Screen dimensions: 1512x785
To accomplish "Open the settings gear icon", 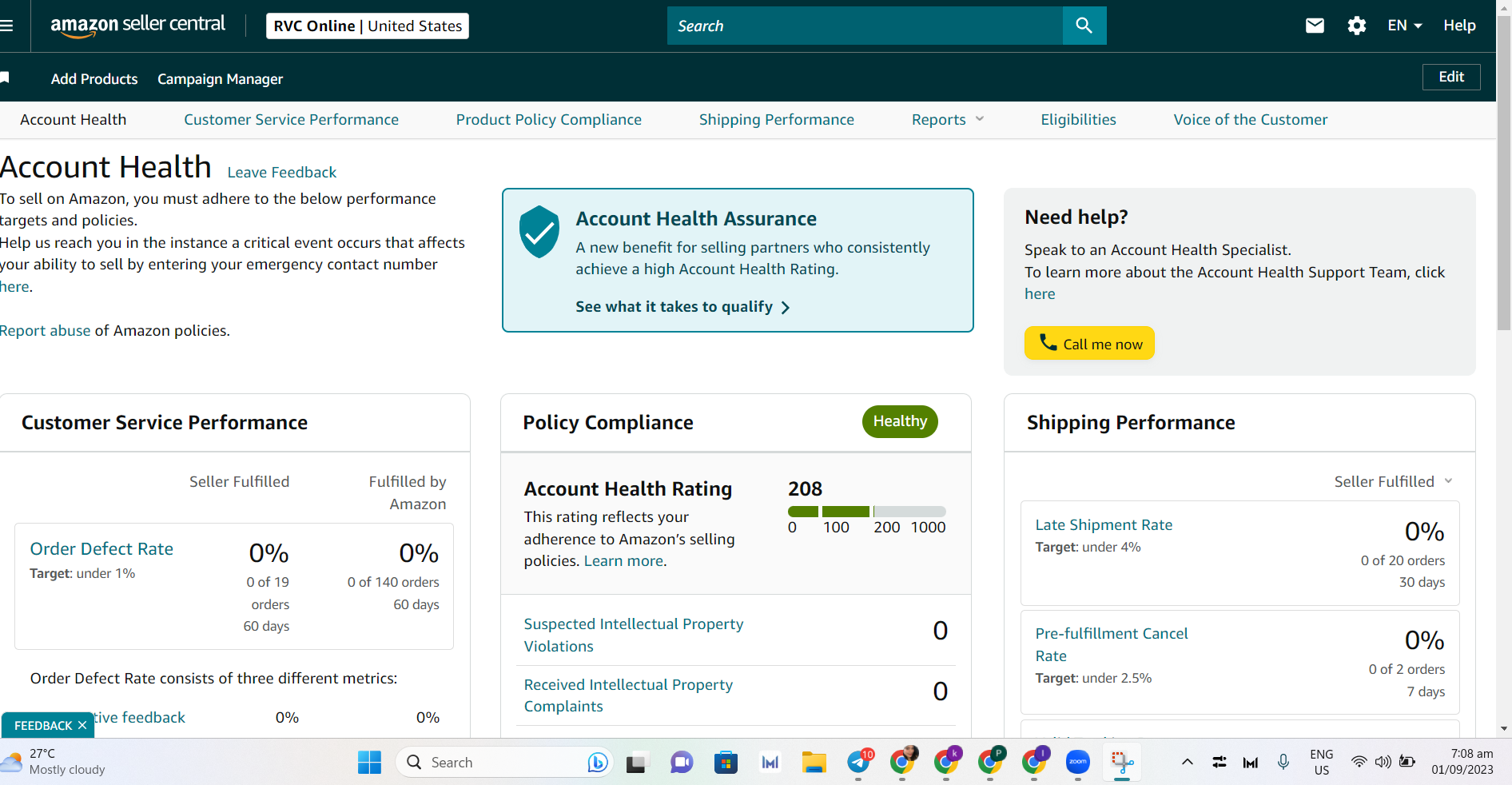I will (x=1357, y=26).
